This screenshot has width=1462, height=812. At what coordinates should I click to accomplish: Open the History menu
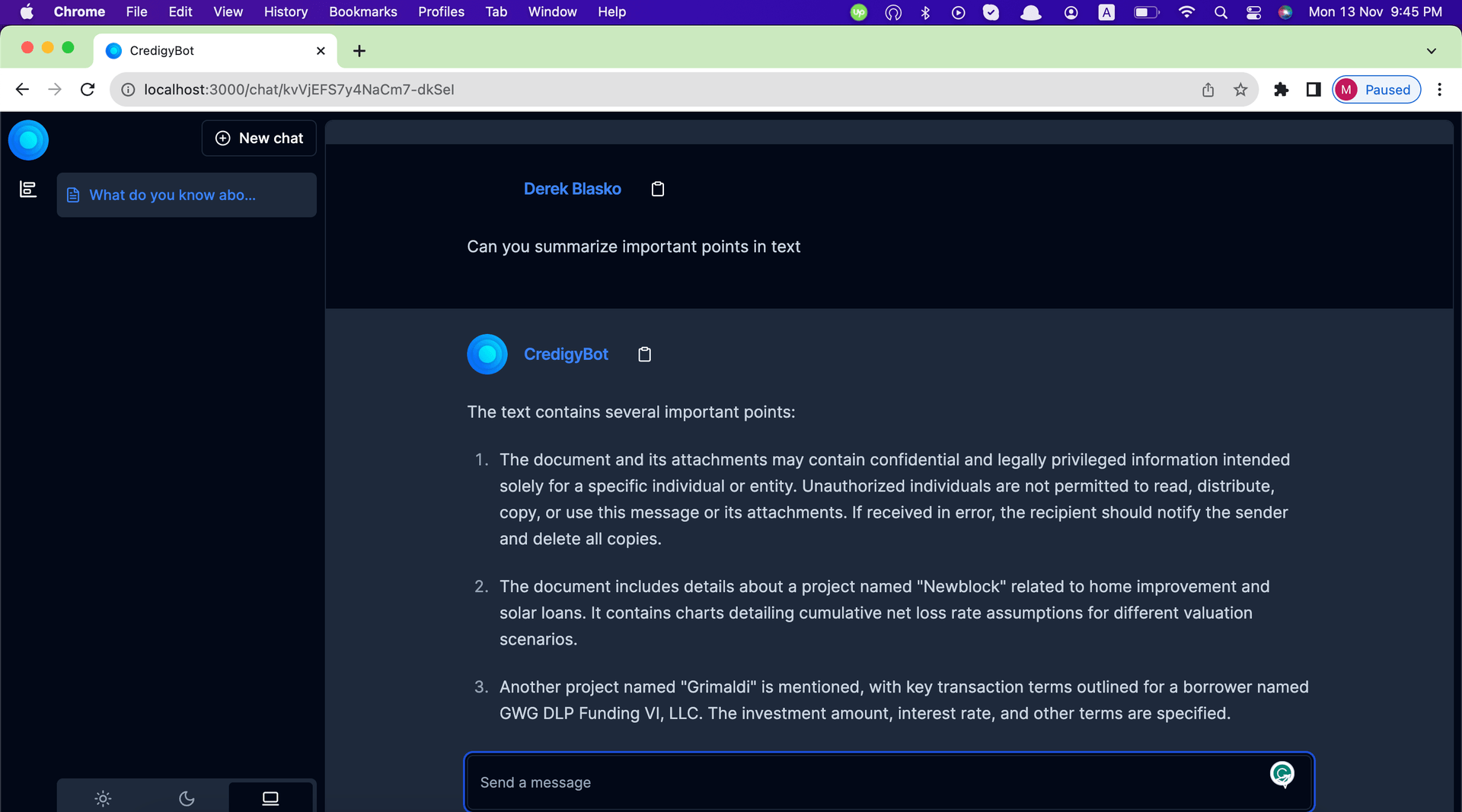click(x=286, y=12)
